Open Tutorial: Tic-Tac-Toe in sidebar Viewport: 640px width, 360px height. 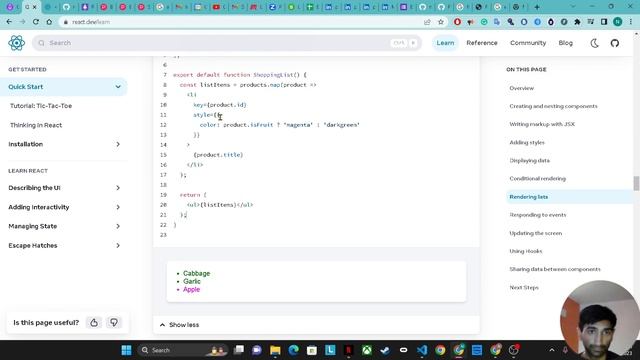tap(41, 106)
